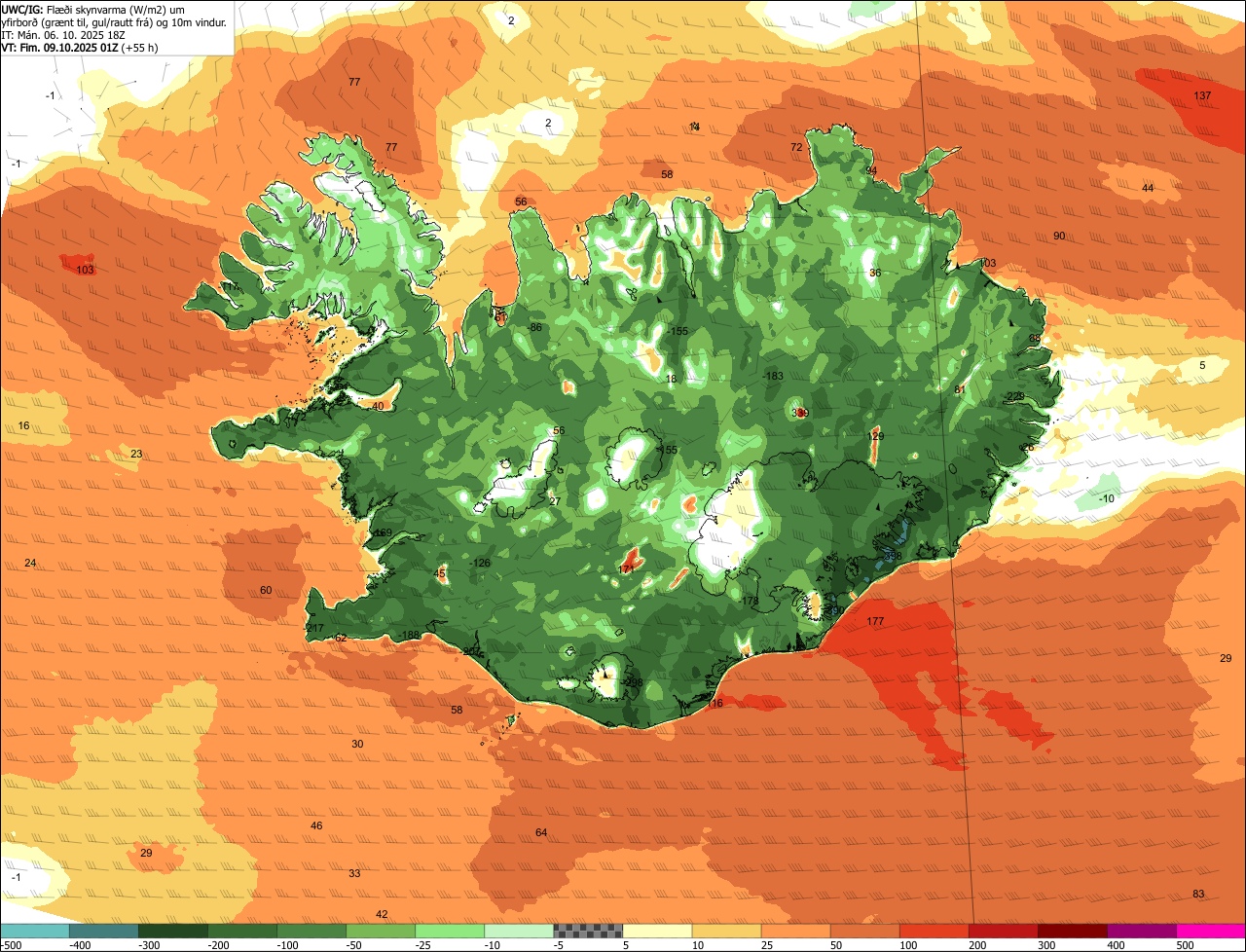Click the map value '-178'
This screenshot has height=952, width=1246.
click(749, 602)
